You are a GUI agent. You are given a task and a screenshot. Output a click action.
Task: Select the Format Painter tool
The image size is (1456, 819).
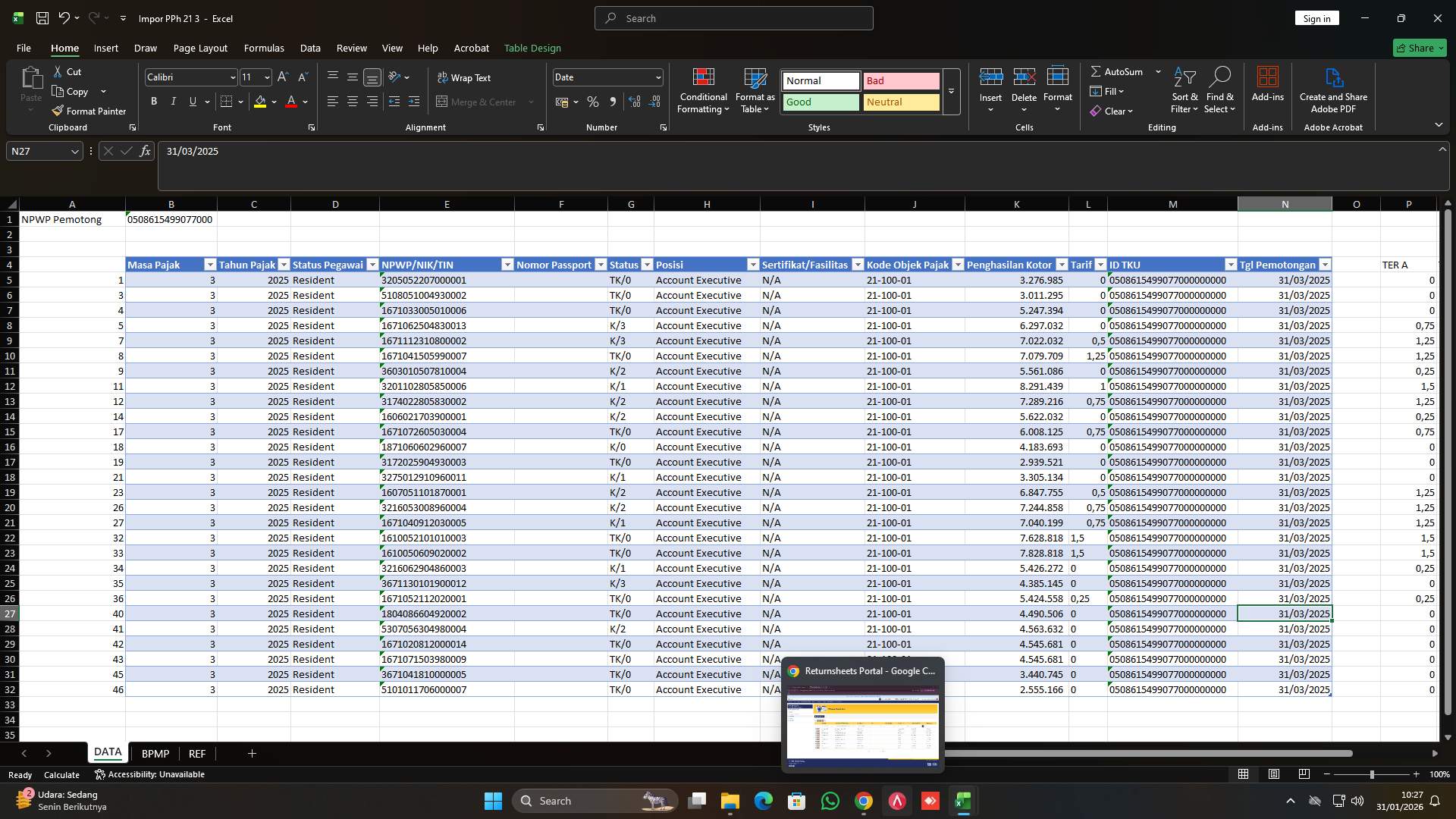89,110
